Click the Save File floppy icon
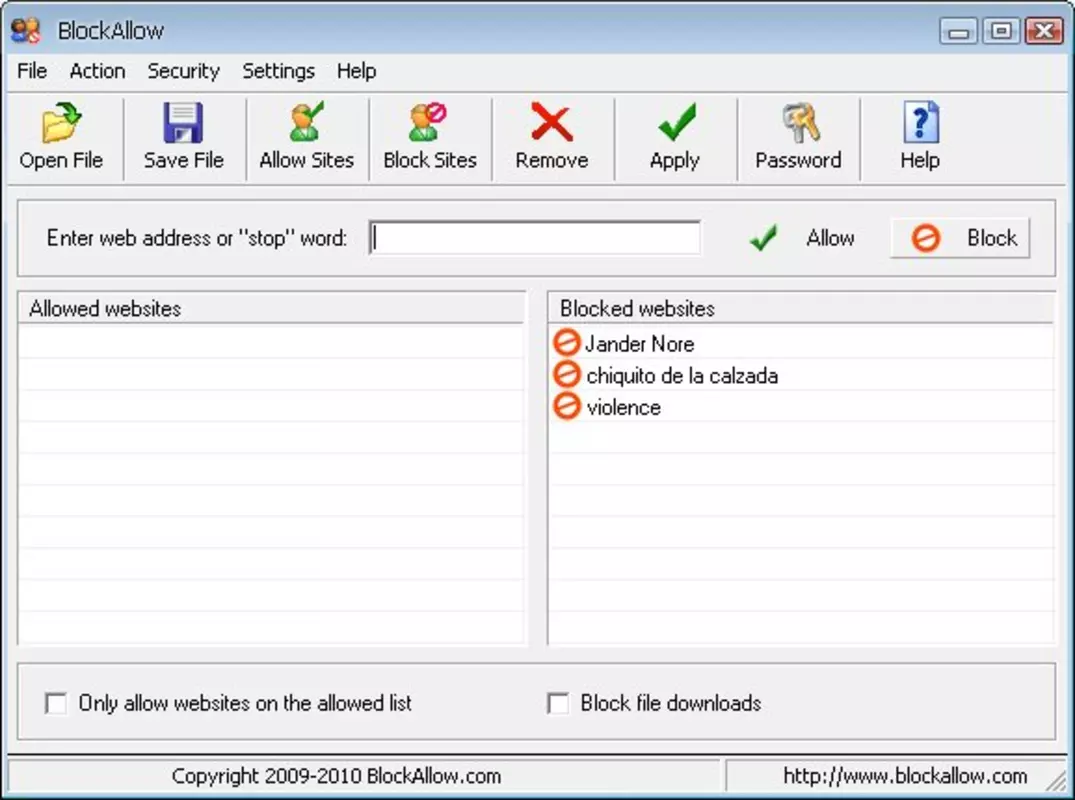Screen dimensions: 1075x800 (x=183, y=123)
